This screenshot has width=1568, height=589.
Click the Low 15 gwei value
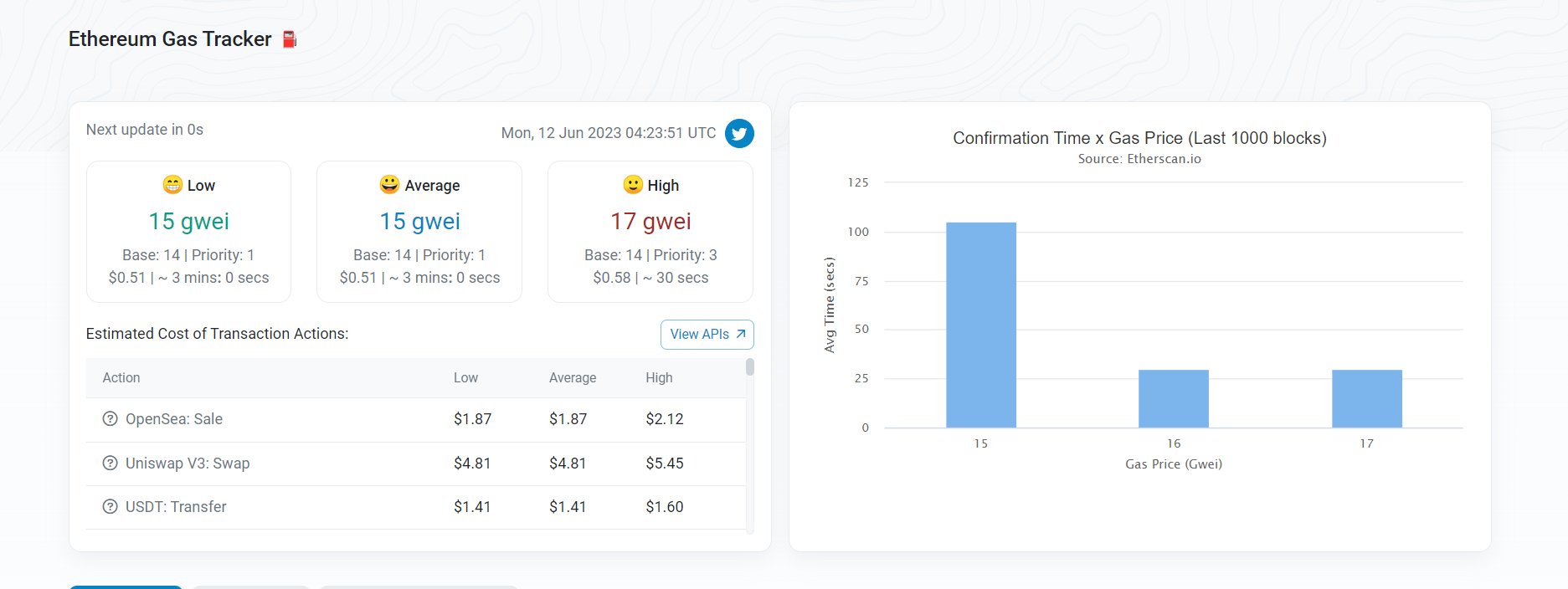click(189, 222)
